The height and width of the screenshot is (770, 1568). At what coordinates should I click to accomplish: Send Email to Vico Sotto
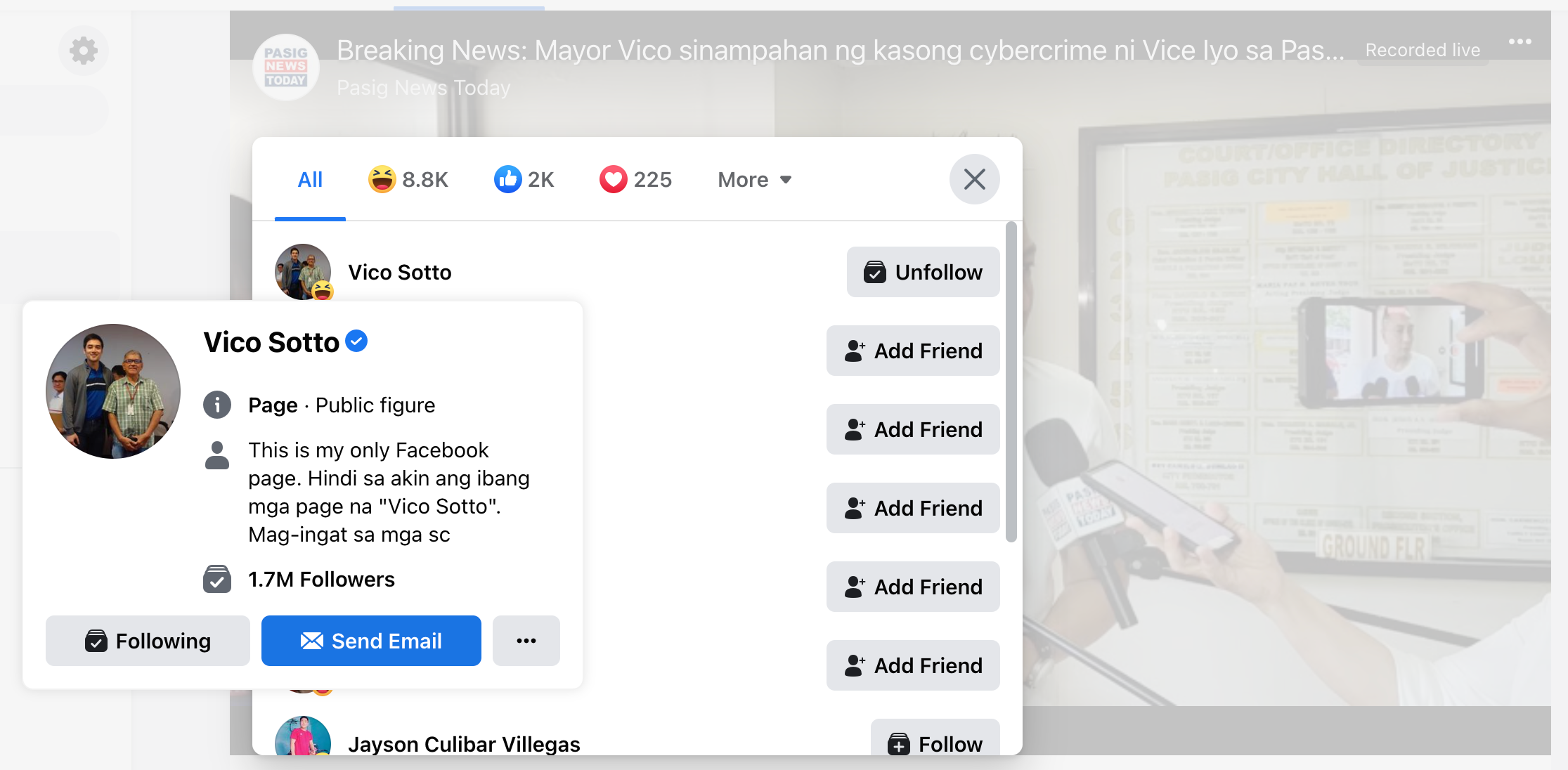371,641
